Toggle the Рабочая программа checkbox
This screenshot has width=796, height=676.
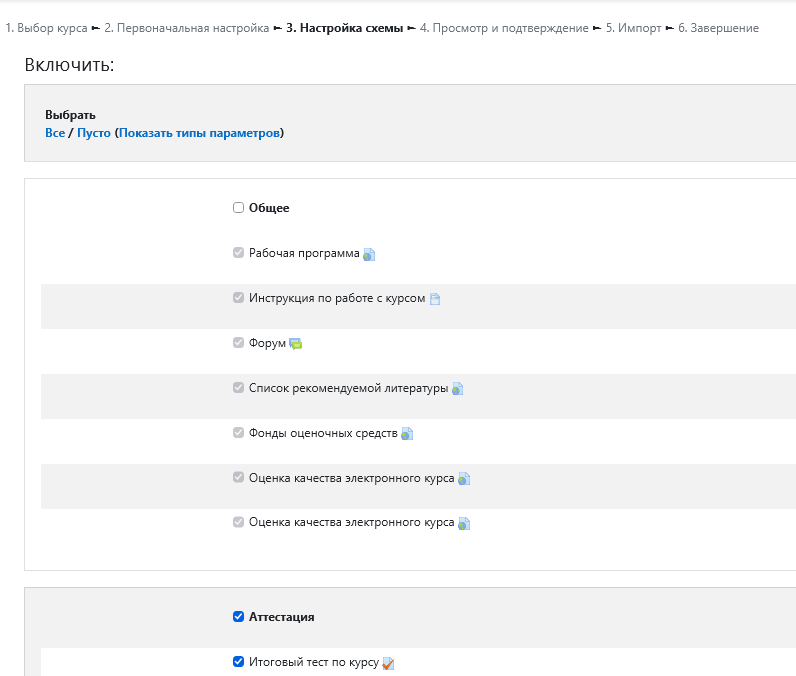(x=238, y=253)
